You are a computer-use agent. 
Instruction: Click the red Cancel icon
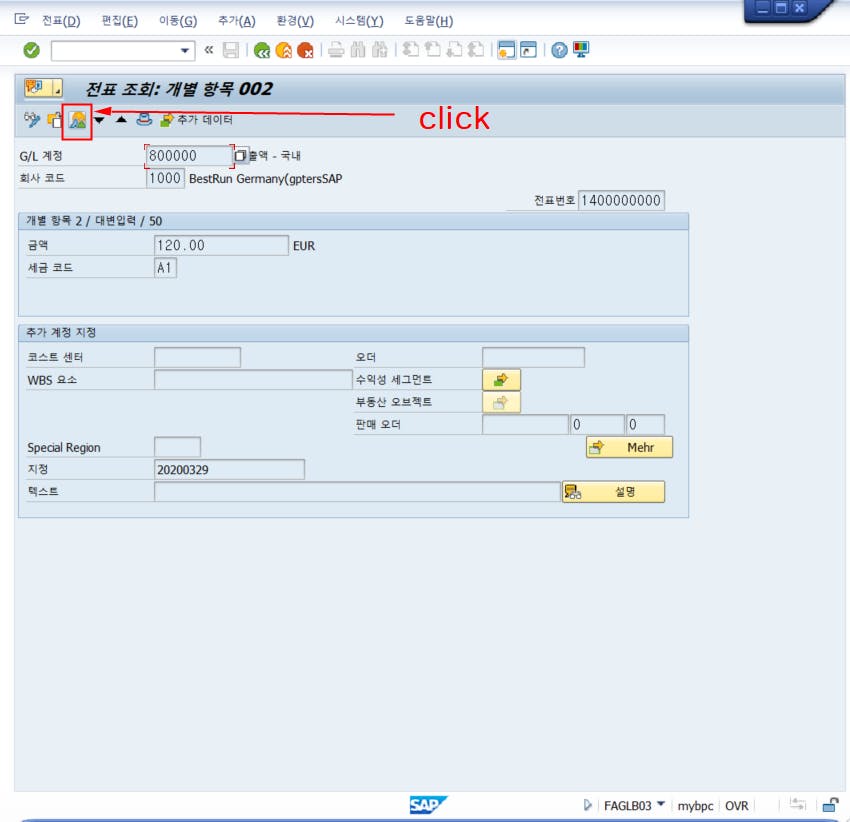click(x=305, y=50)
